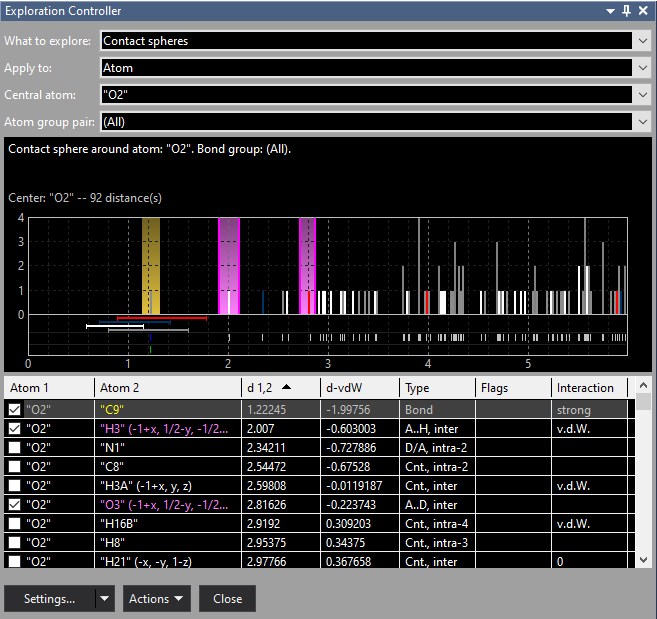
Task: Click the table's vertical scrollbar thumb
Action: 644,402
